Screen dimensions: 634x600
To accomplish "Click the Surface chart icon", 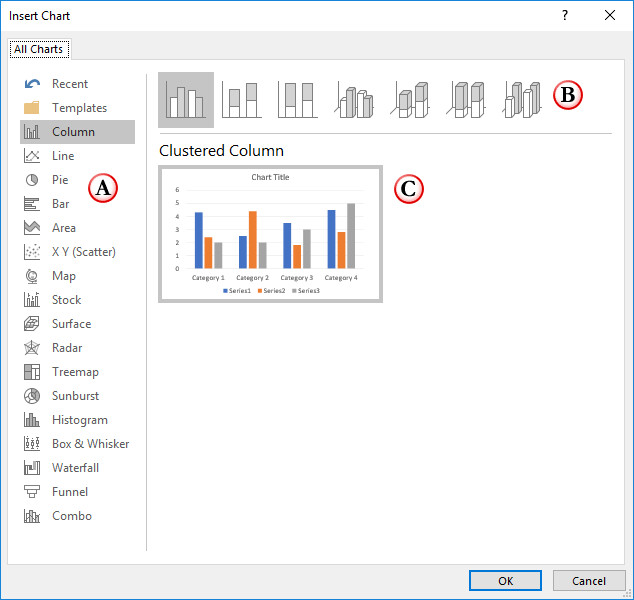I will click(32, 323).
